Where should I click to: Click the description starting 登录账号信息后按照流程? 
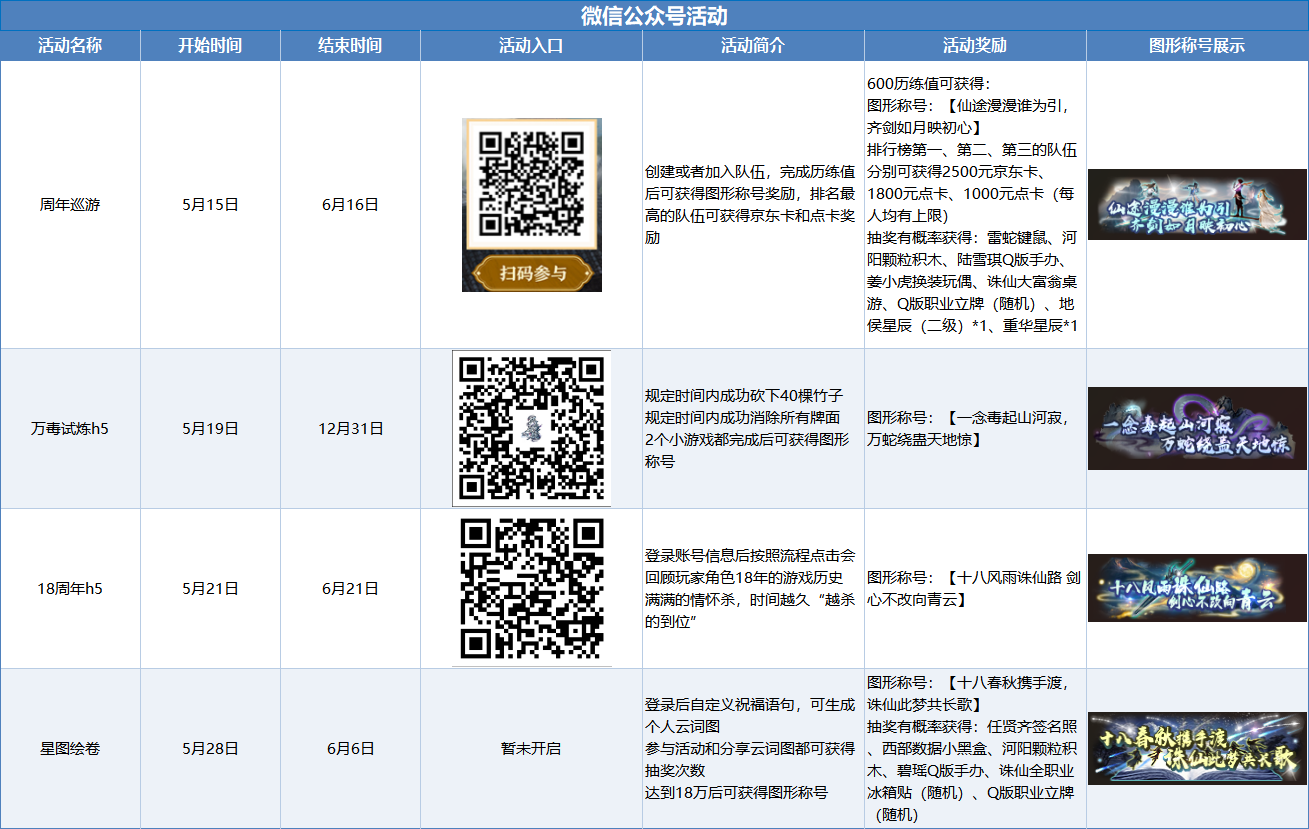[x=751, y=588]
